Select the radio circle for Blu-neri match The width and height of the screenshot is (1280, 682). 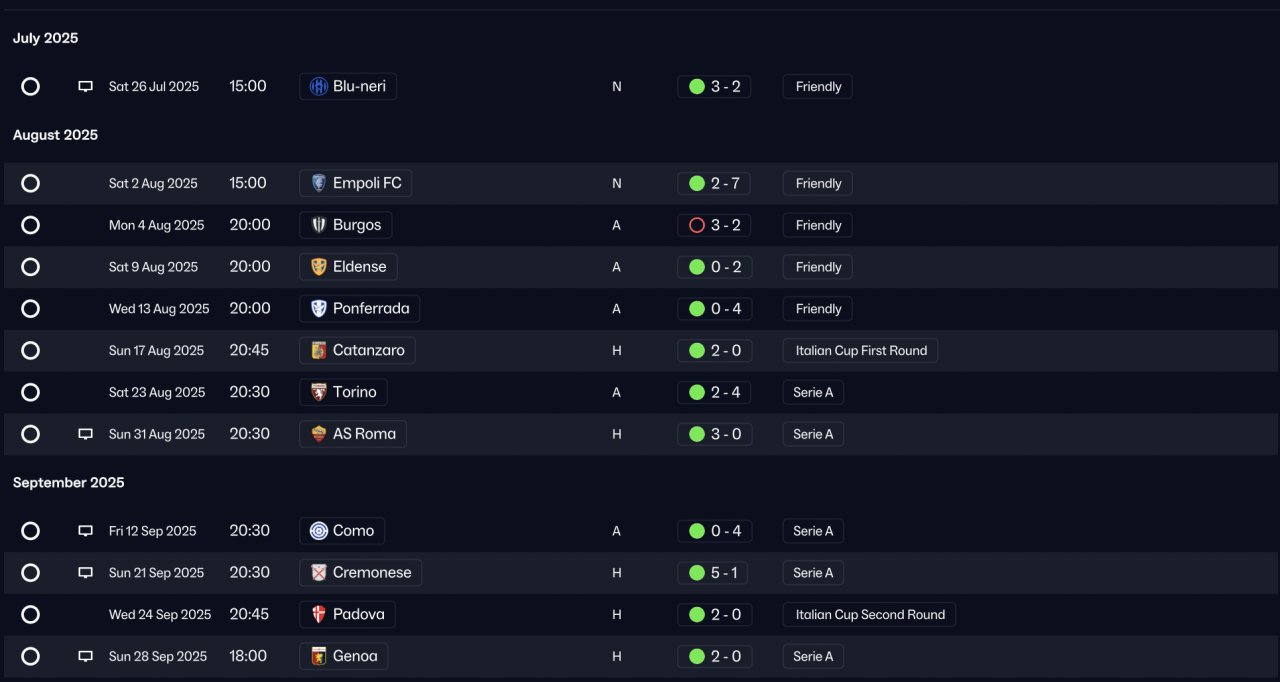[31, 87]
